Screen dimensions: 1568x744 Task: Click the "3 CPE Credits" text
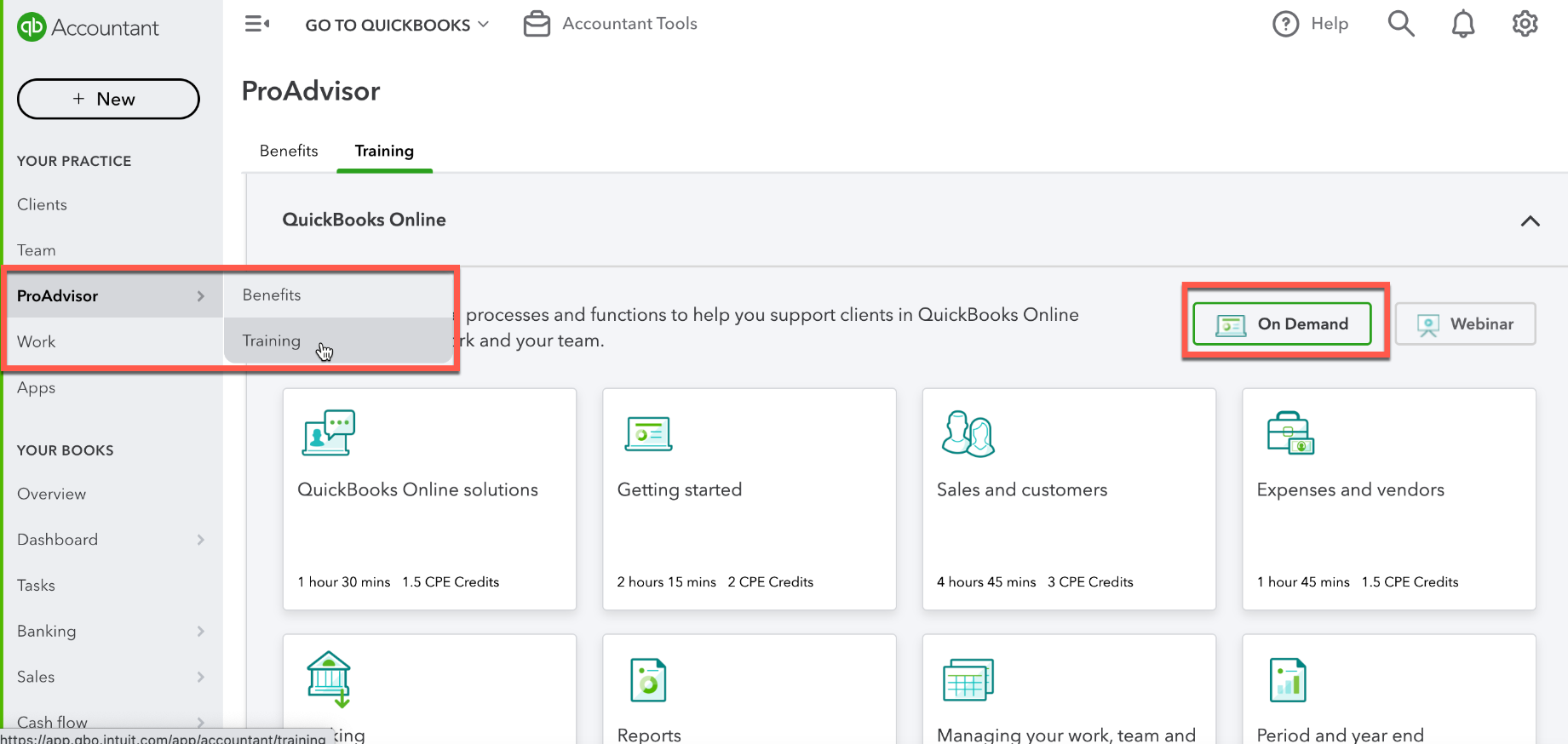(x=1090, y=582)
